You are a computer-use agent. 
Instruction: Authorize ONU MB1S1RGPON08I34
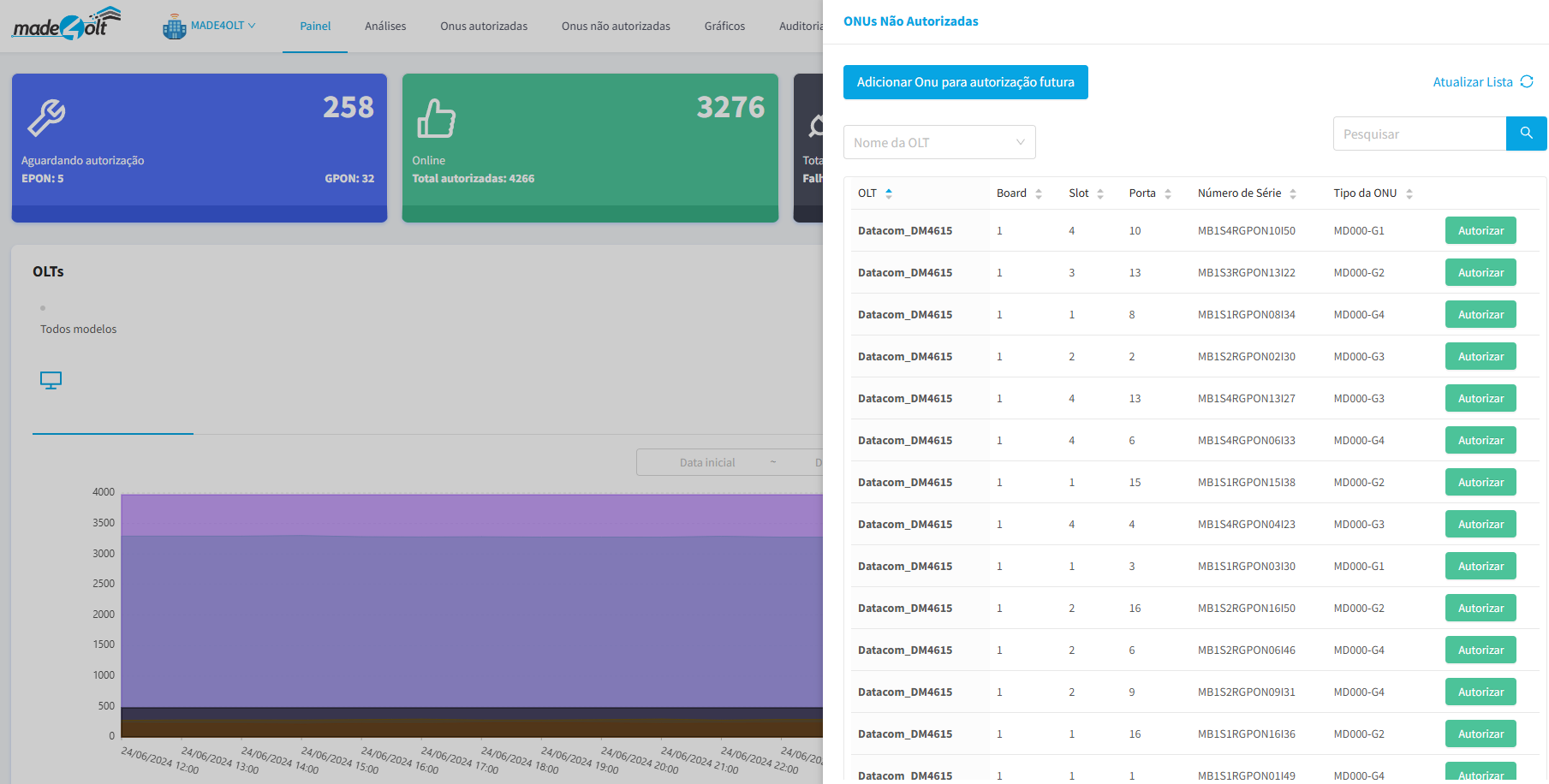[x=1480, y=314]
